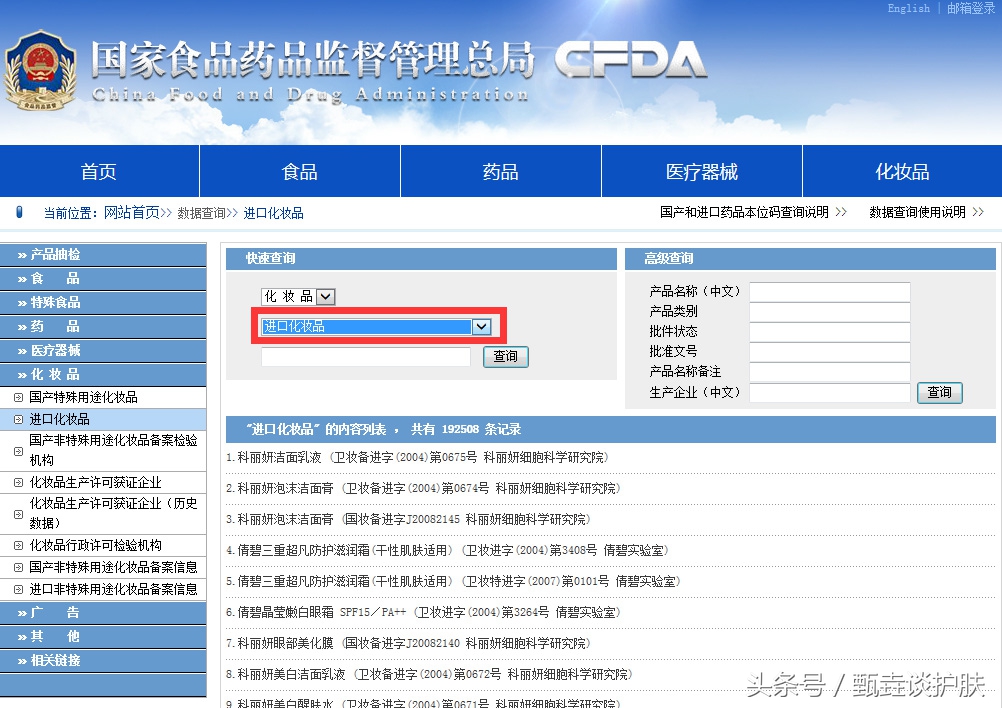Viewport: 1002px width, 708px height.
Task: Select 国产非特殊用途化妆品备案检验机构 in sidebar
Action: (113, 450)
